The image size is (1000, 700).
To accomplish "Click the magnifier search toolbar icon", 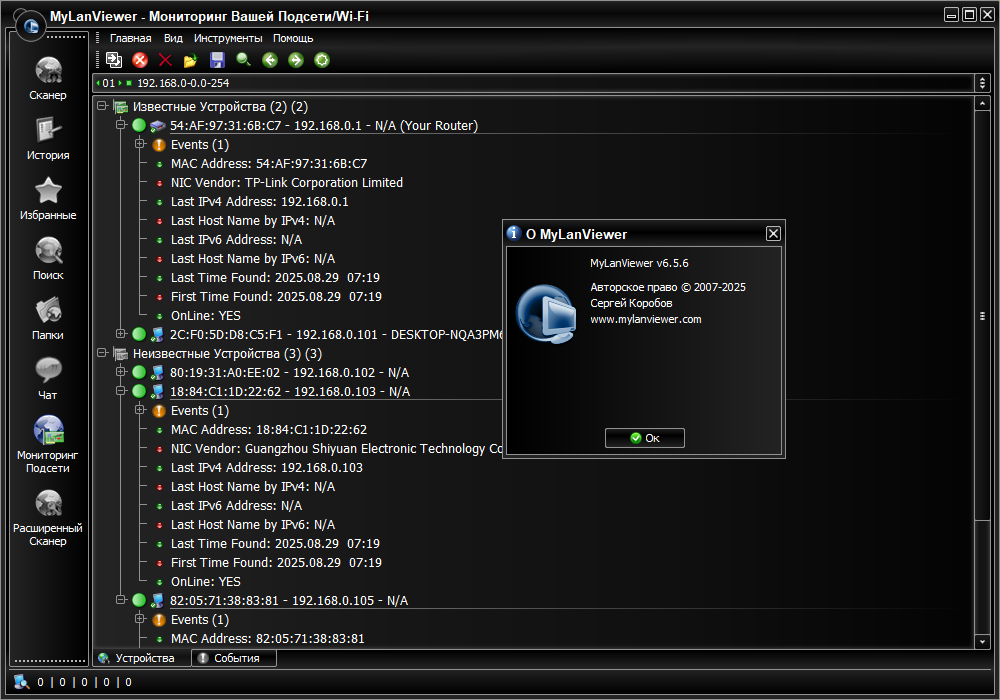I will pyautogui.click(x=244, y=60).
